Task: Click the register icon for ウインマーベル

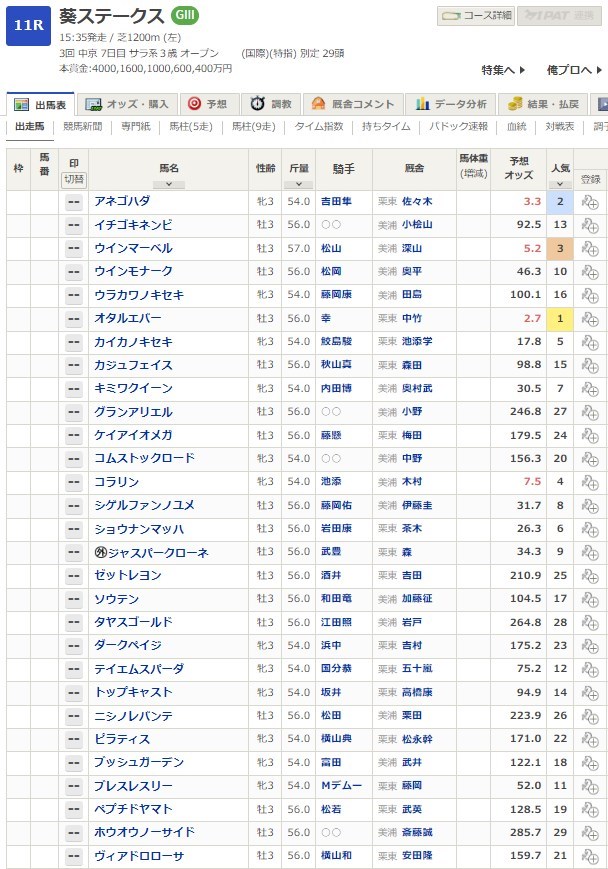Action: point(590,249)
